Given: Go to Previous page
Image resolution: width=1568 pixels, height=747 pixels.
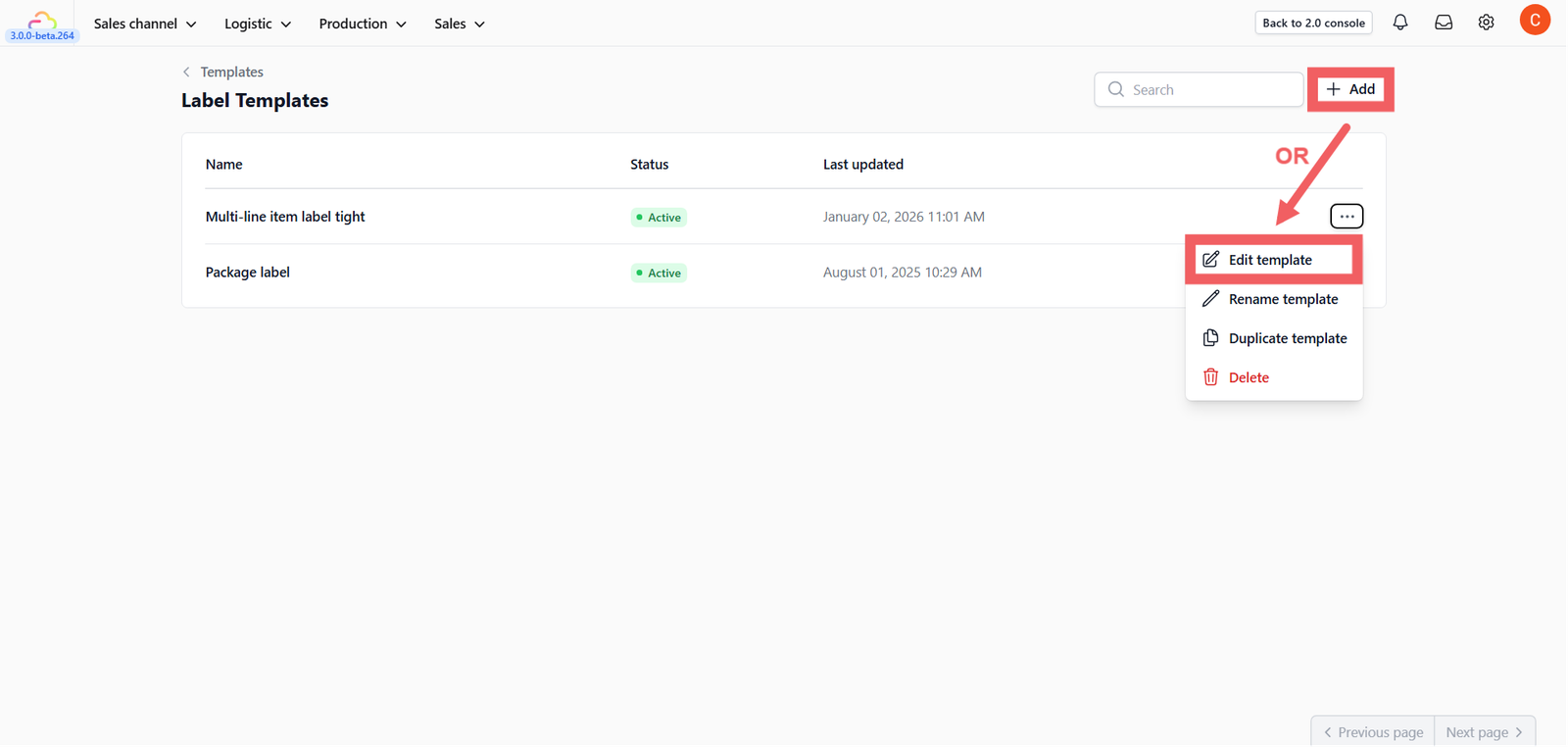Looking at the screenshot, I should pyautogui.click(x=1373, y=732).
